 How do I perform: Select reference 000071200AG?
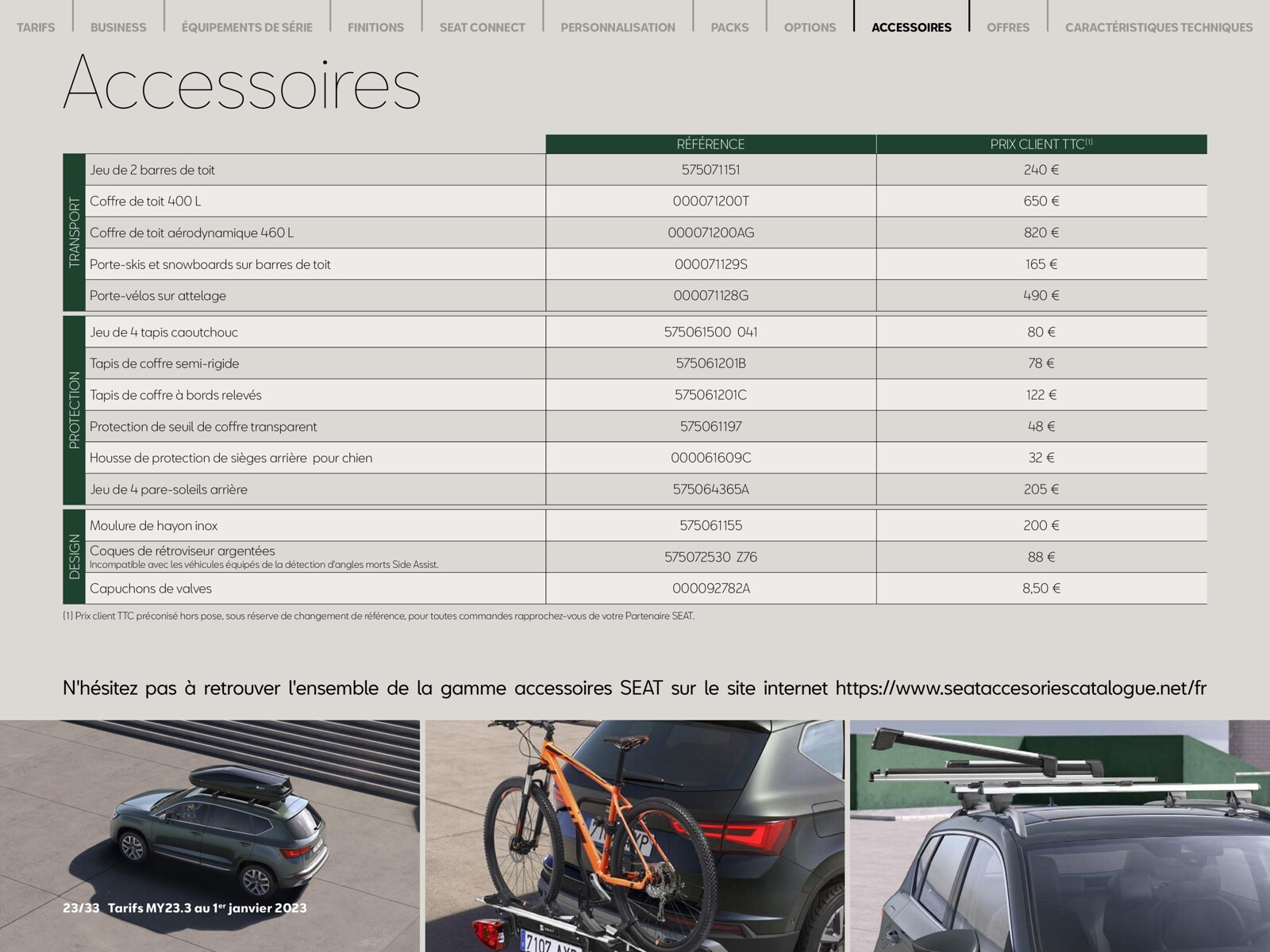(x=710, y=232)
